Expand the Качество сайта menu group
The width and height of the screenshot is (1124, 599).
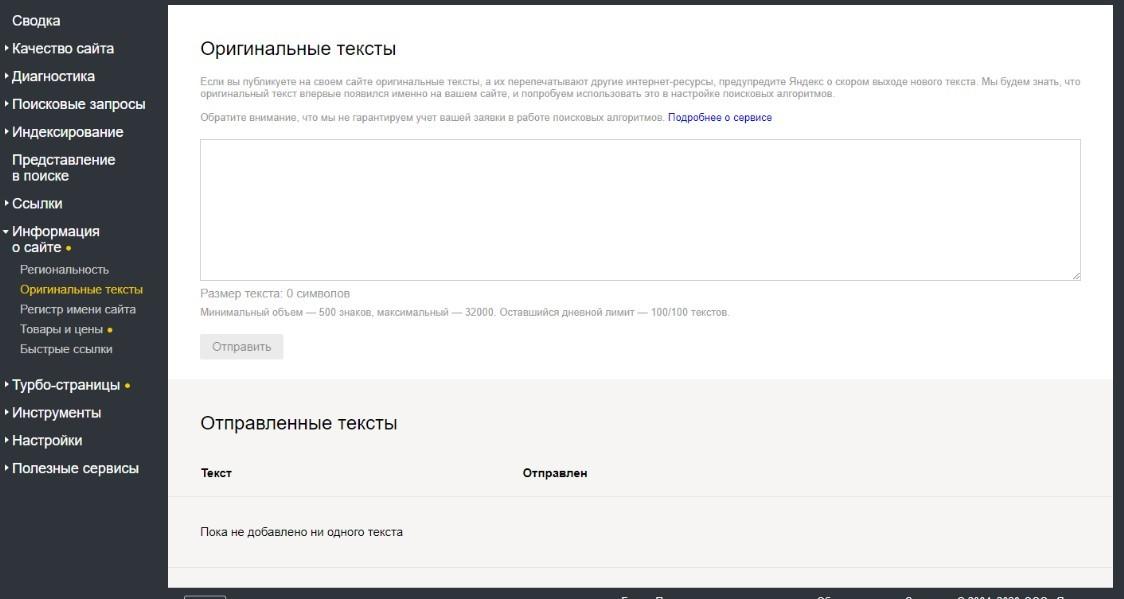pos(62,48)
